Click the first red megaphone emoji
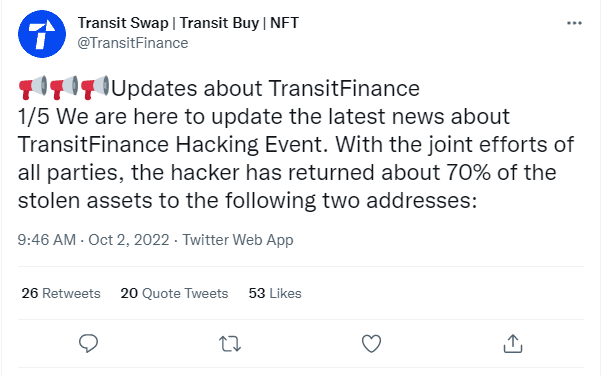The image size is (605, 376). pyautogui.click(x=33, y=87)
